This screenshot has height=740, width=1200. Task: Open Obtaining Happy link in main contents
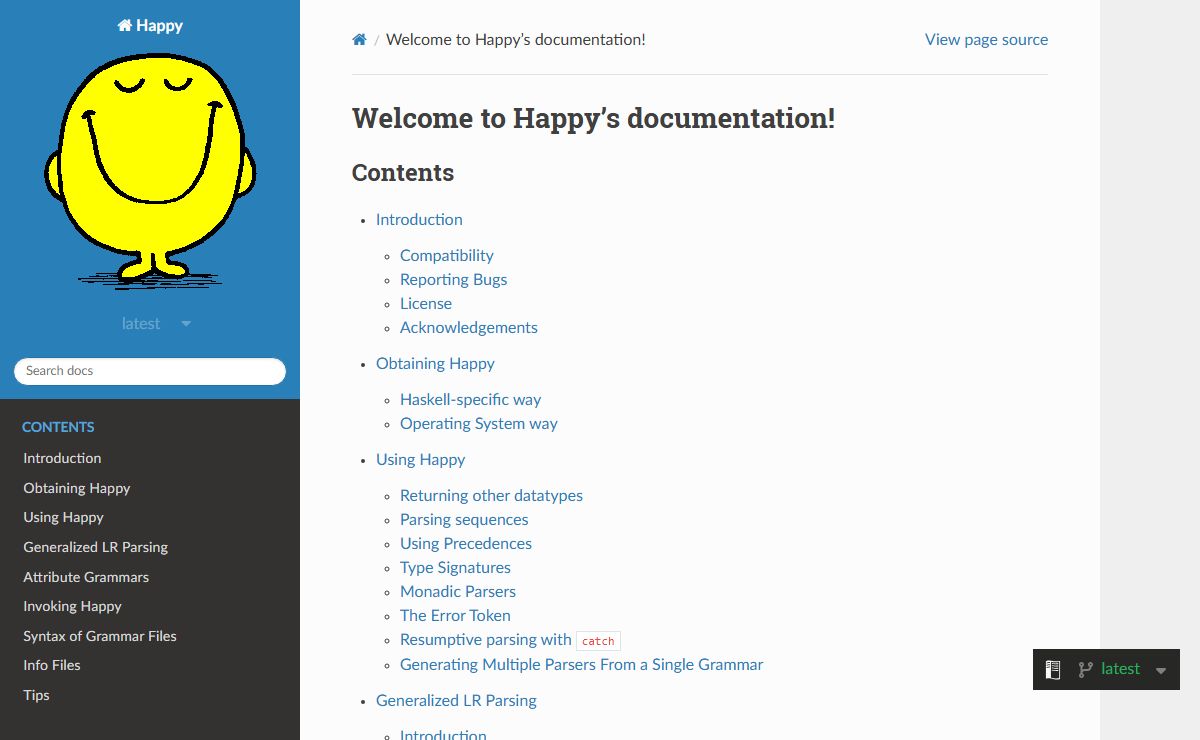pyautogui.click(x=435, y=364)
